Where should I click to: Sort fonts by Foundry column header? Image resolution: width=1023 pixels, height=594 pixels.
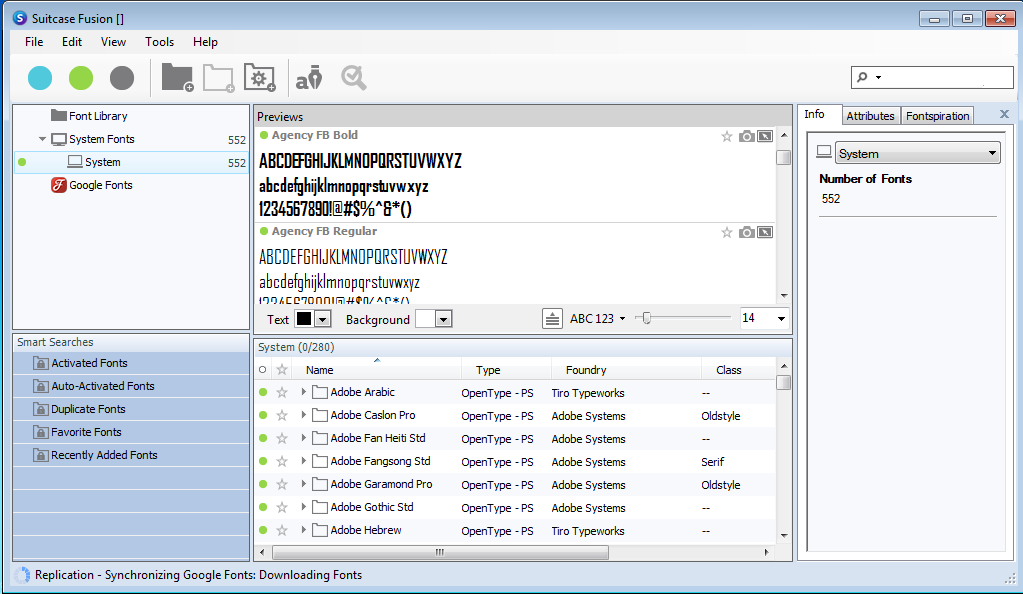[626, 369]
